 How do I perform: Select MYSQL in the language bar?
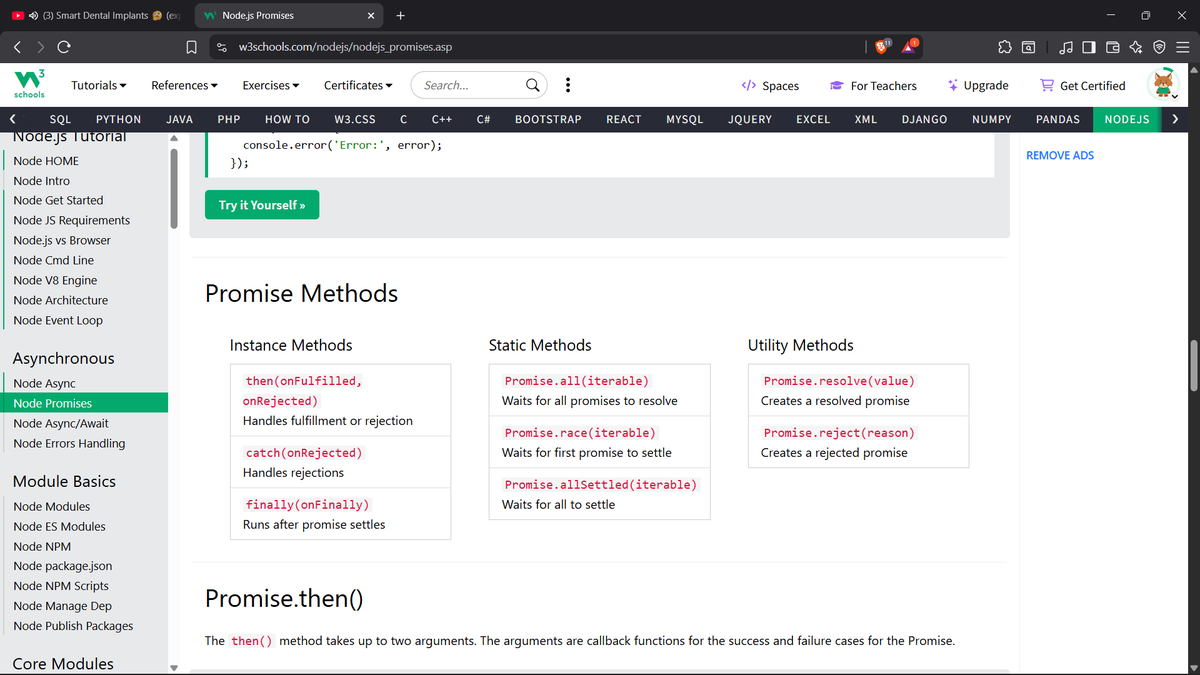[x=684, y=119]
